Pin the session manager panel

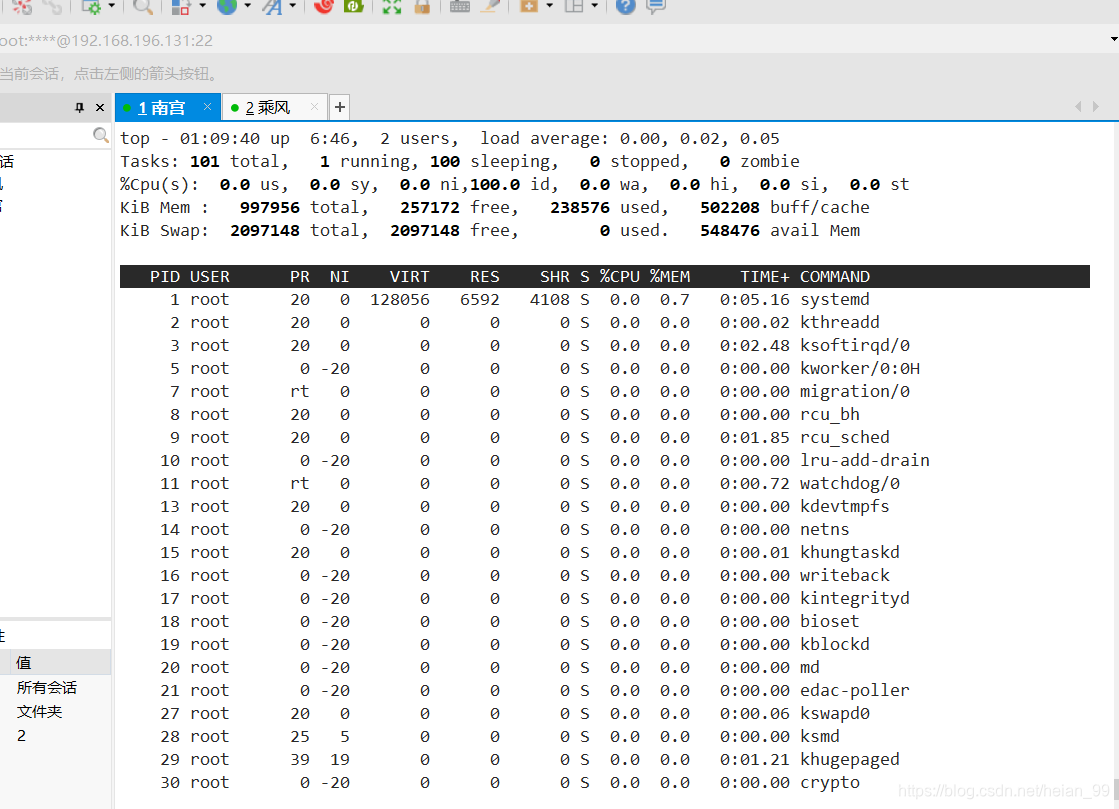click(79, 108)
